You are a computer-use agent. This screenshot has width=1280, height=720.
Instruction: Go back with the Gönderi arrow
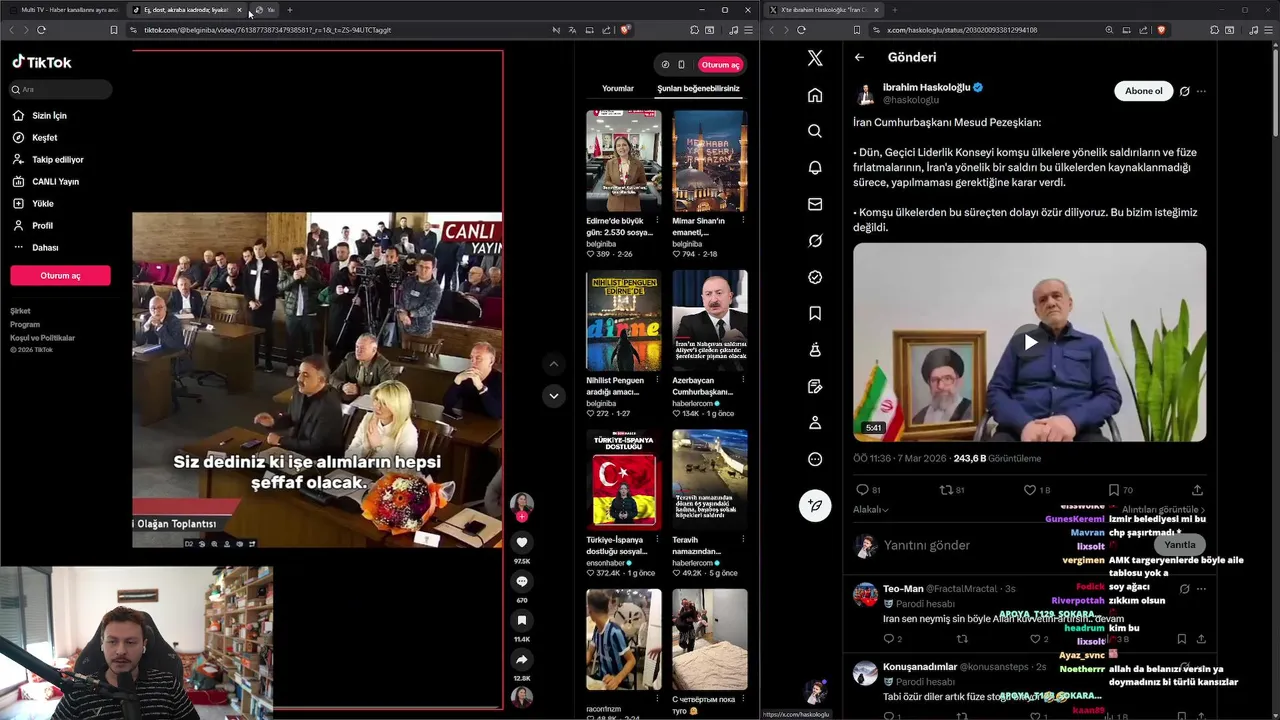click(x=859, y=57)
